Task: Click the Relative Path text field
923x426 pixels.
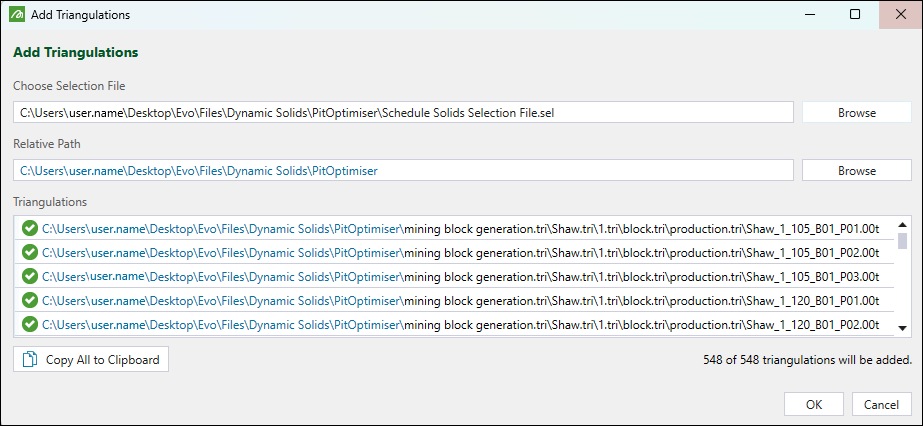Action: point(403,171)
